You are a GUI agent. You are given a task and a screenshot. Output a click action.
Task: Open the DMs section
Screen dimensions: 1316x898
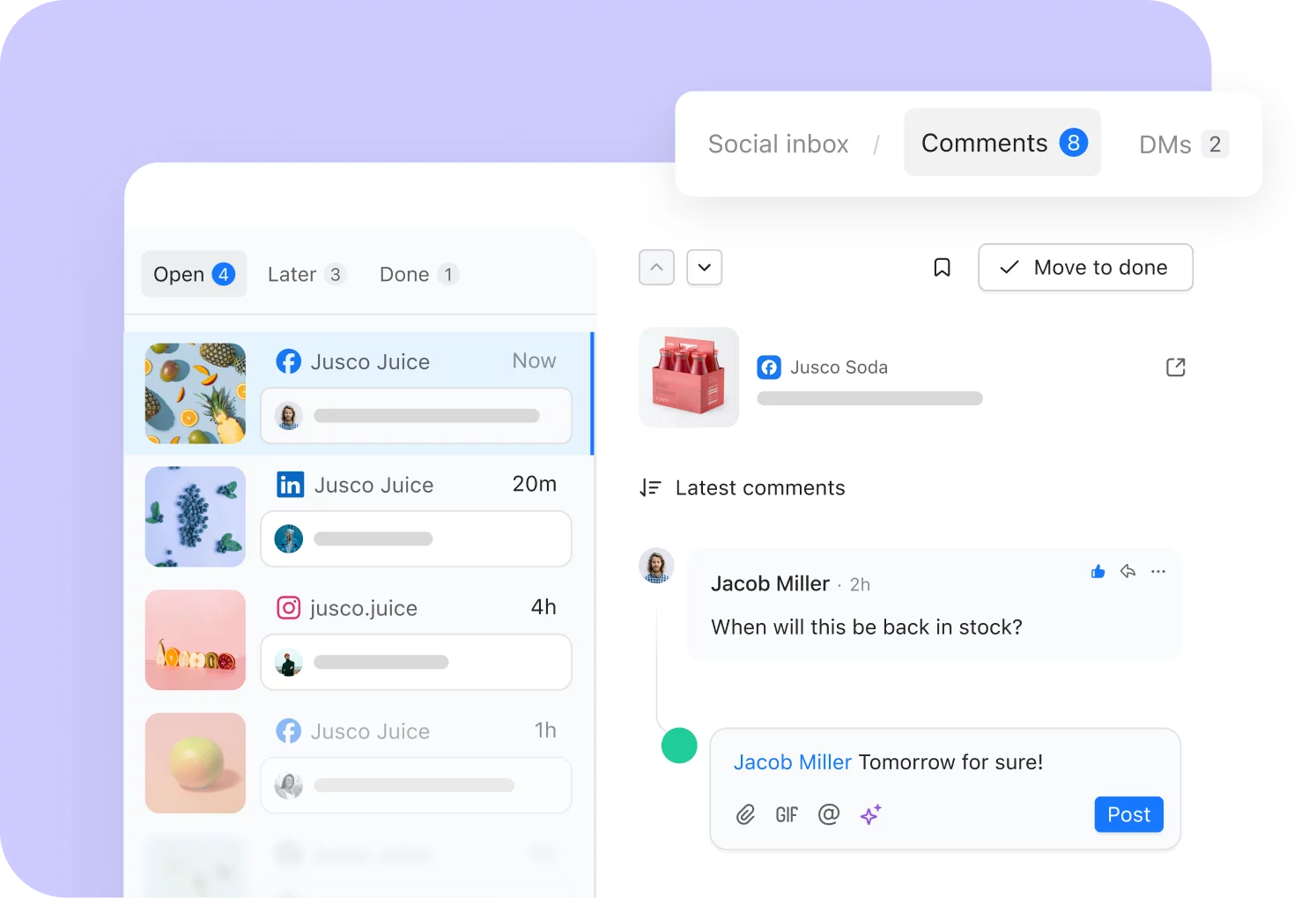tap(1182, 145)
